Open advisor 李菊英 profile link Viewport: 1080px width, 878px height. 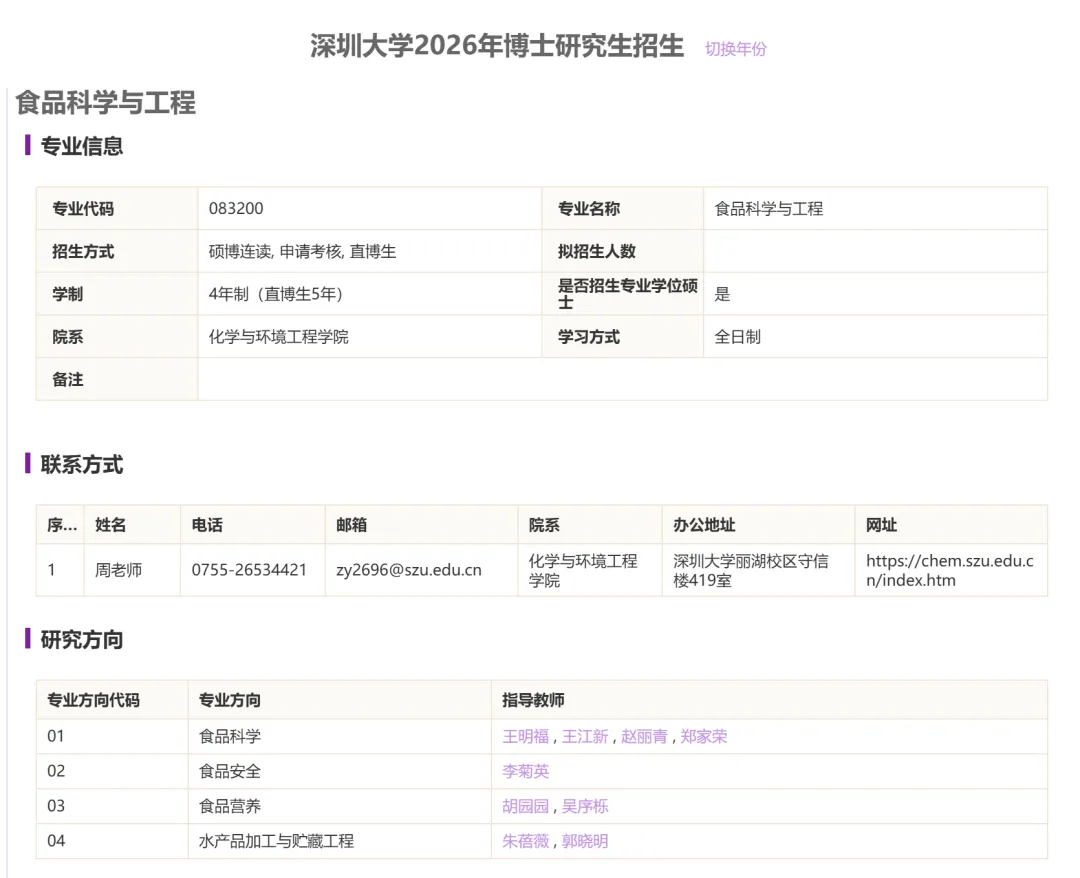click(526, 771)
